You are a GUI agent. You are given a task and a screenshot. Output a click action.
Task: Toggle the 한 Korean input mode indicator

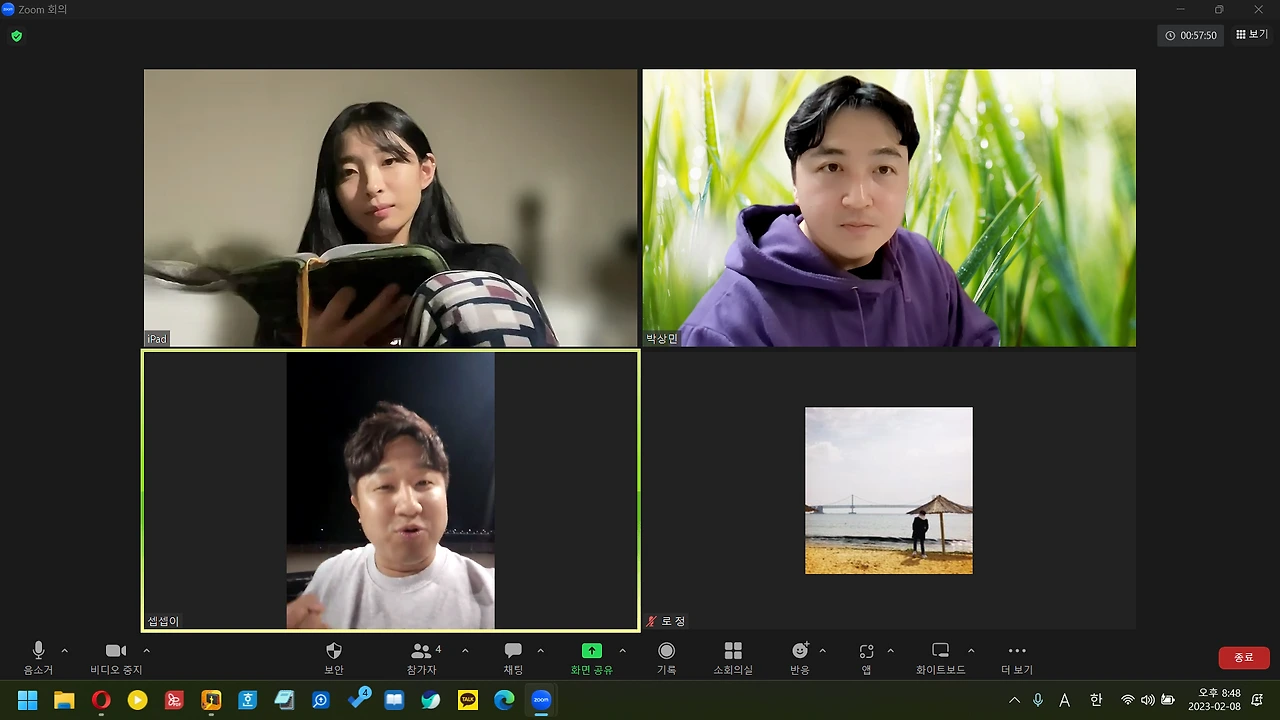point(1096,700)
